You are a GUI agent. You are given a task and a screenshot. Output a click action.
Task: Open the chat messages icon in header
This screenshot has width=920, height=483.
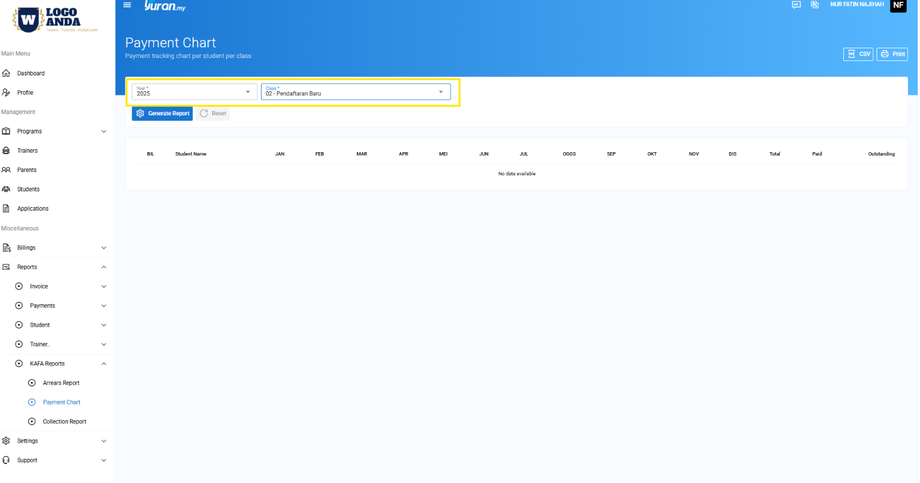pos(796,5)
